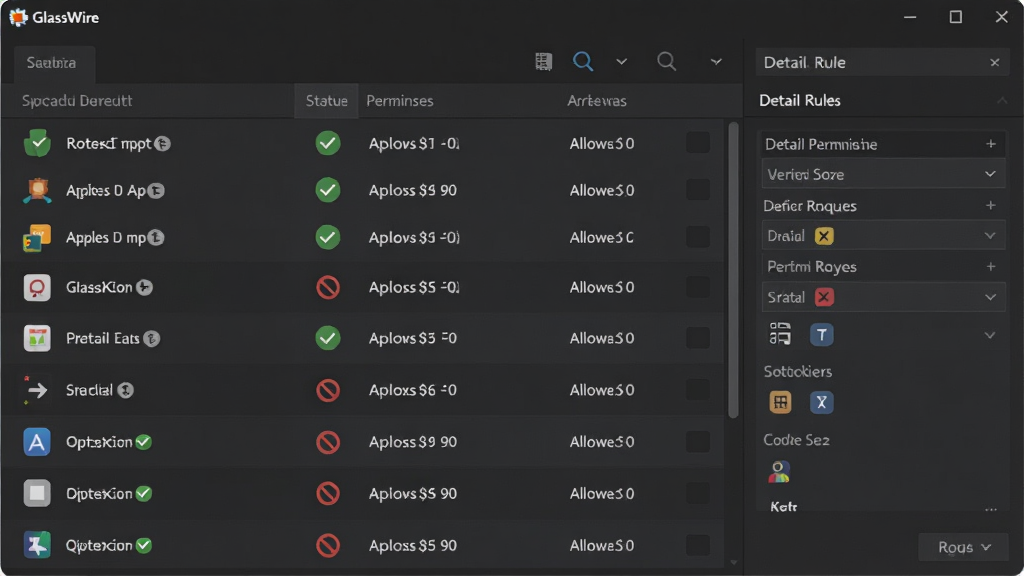Toggle the checkbox in the Apples D mp row
This screenshot has width=1024, height=576.
click(x=698, y=237)
